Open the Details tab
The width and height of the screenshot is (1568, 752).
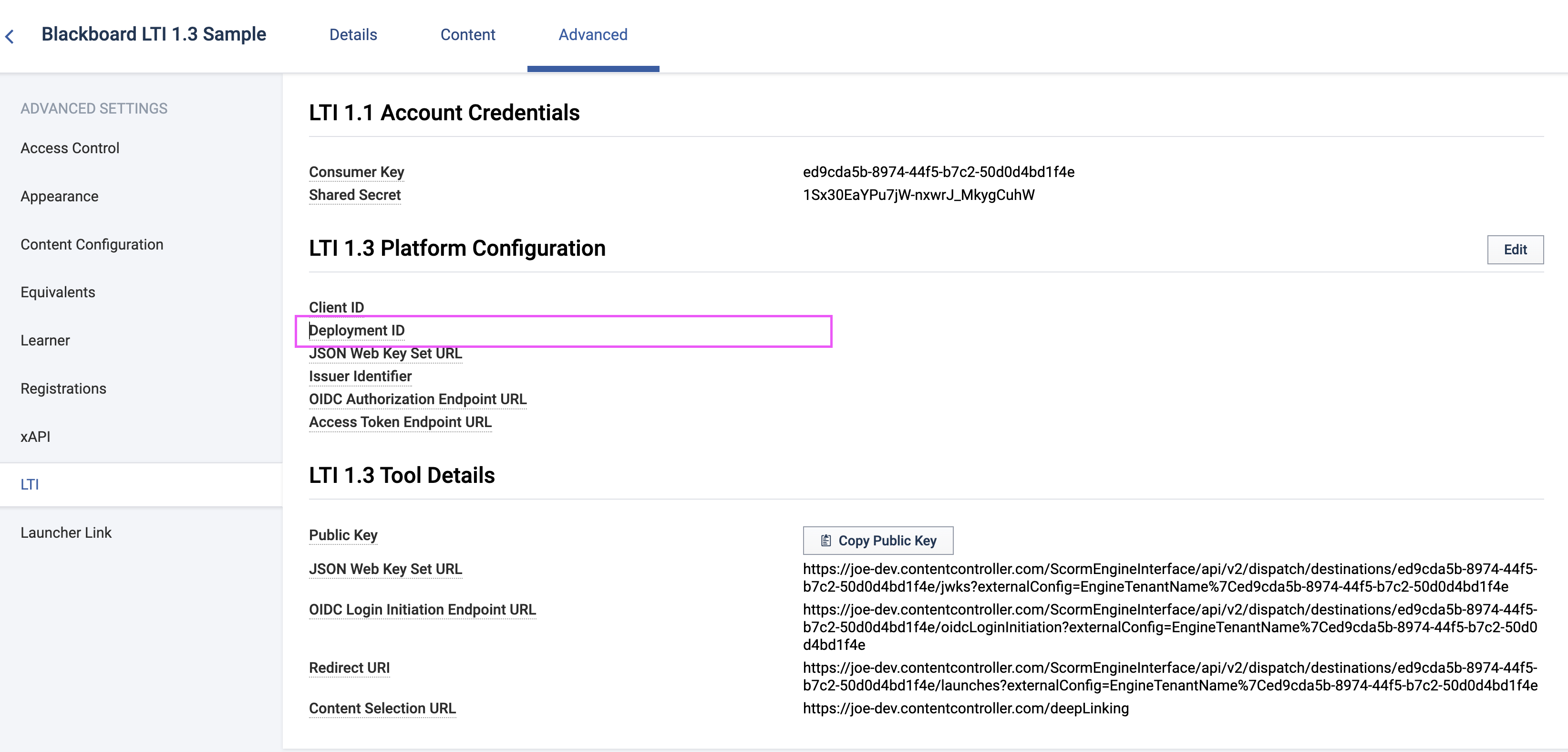coord(353,35)
